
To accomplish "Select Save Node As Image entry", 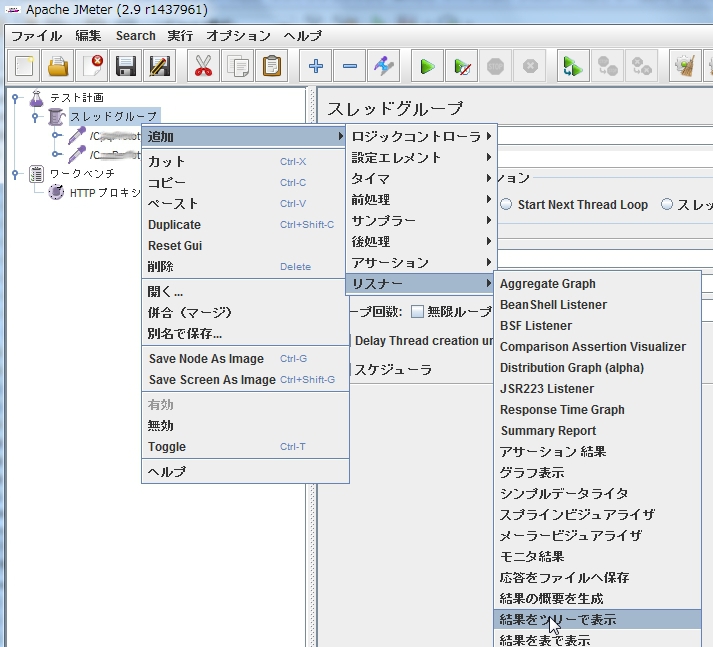I will (x=246, y=358).
